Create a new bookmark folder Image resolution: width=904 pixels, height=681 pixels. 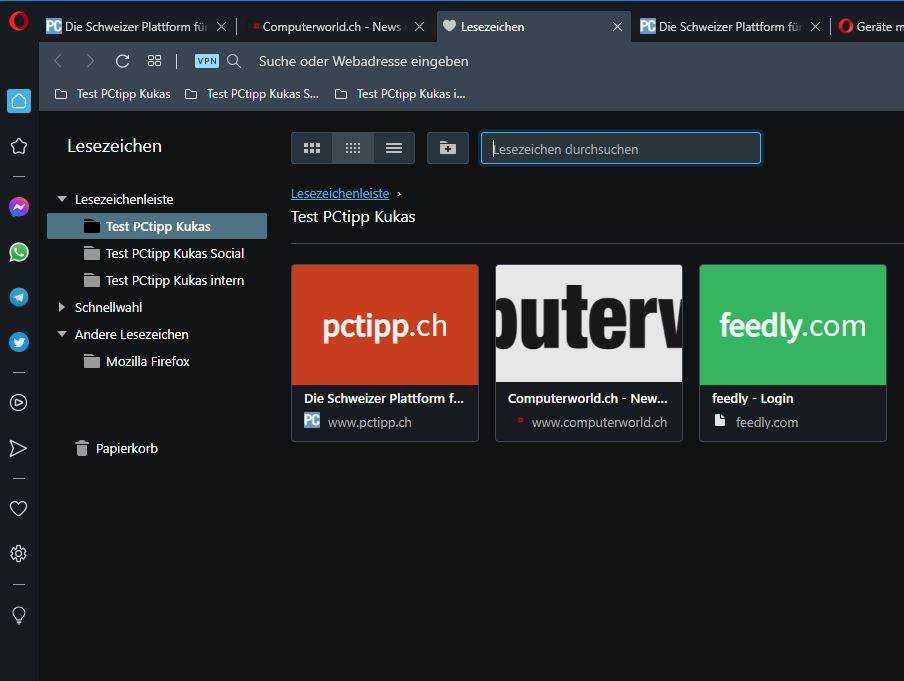[448, 148]
